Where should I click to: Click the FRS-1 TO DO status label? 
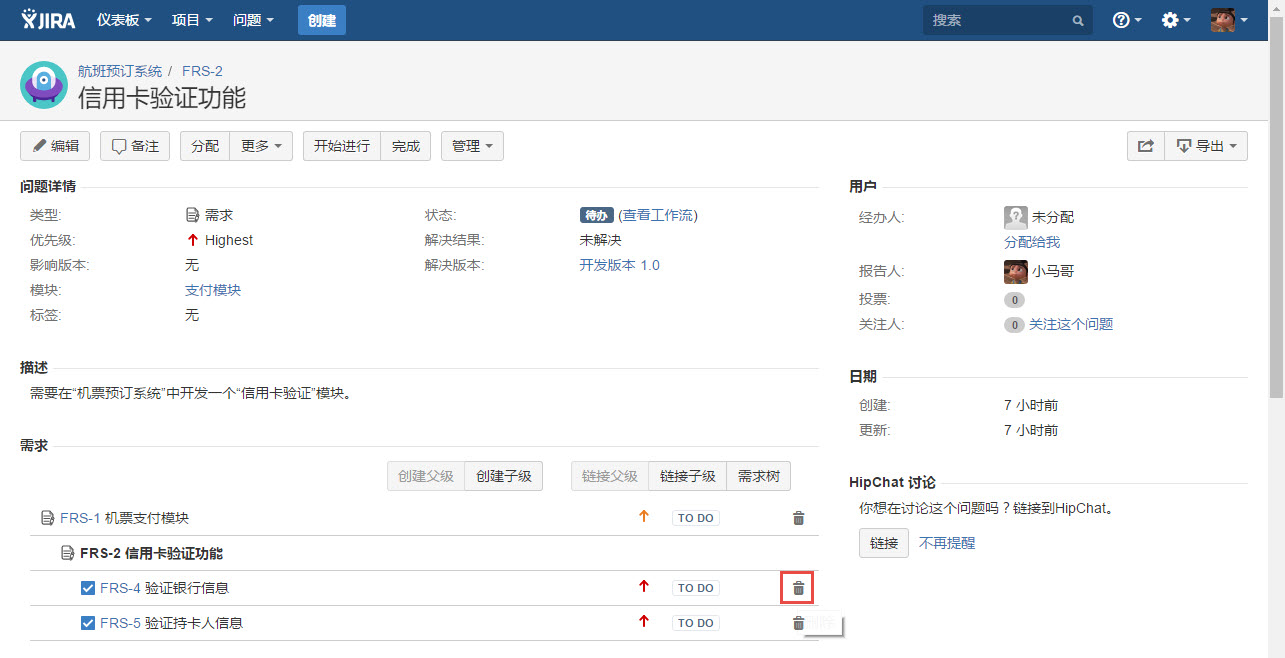click(696, 518)
